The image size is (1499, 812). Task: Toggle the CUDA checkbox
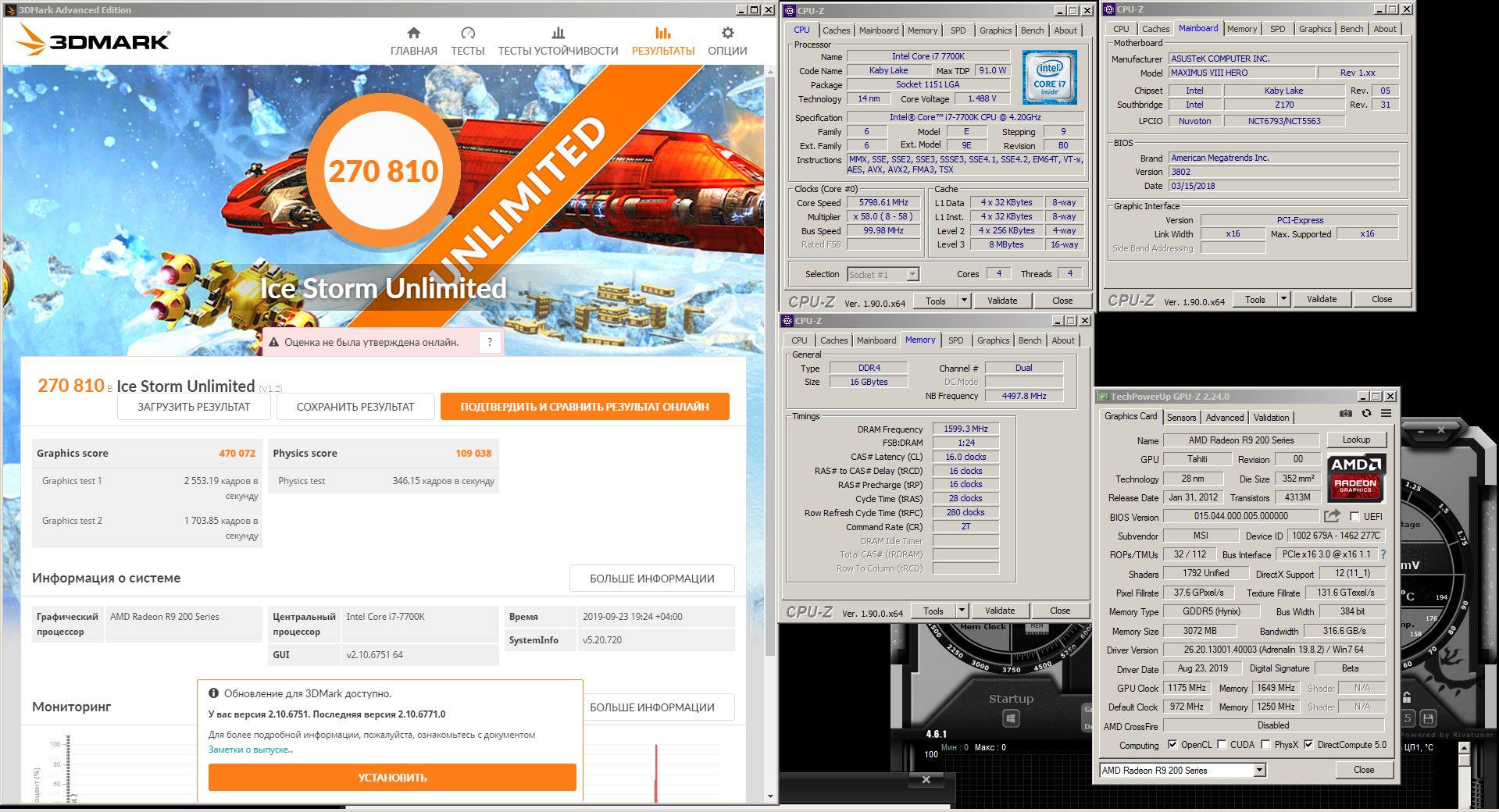[x=1222, y=745]
